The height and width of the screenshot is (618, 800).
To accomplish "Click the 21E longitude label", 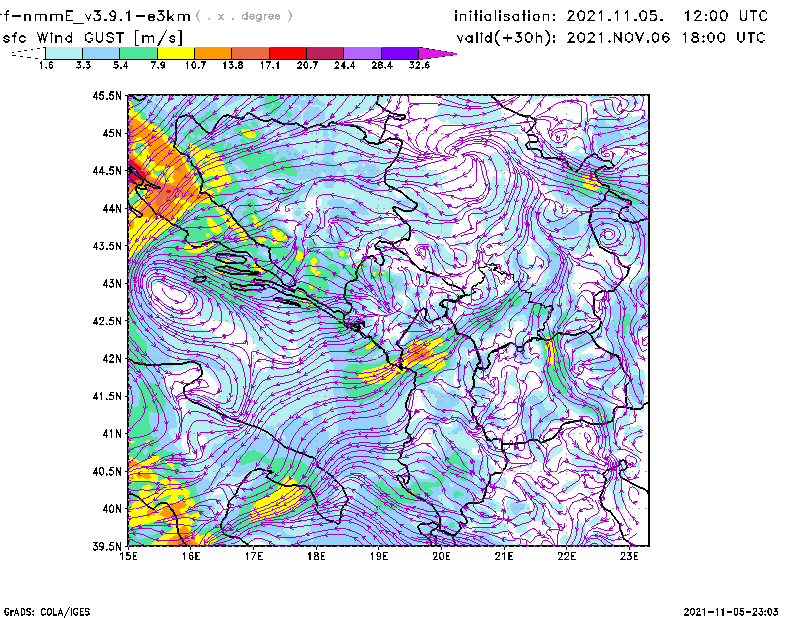I will [504, 556].
